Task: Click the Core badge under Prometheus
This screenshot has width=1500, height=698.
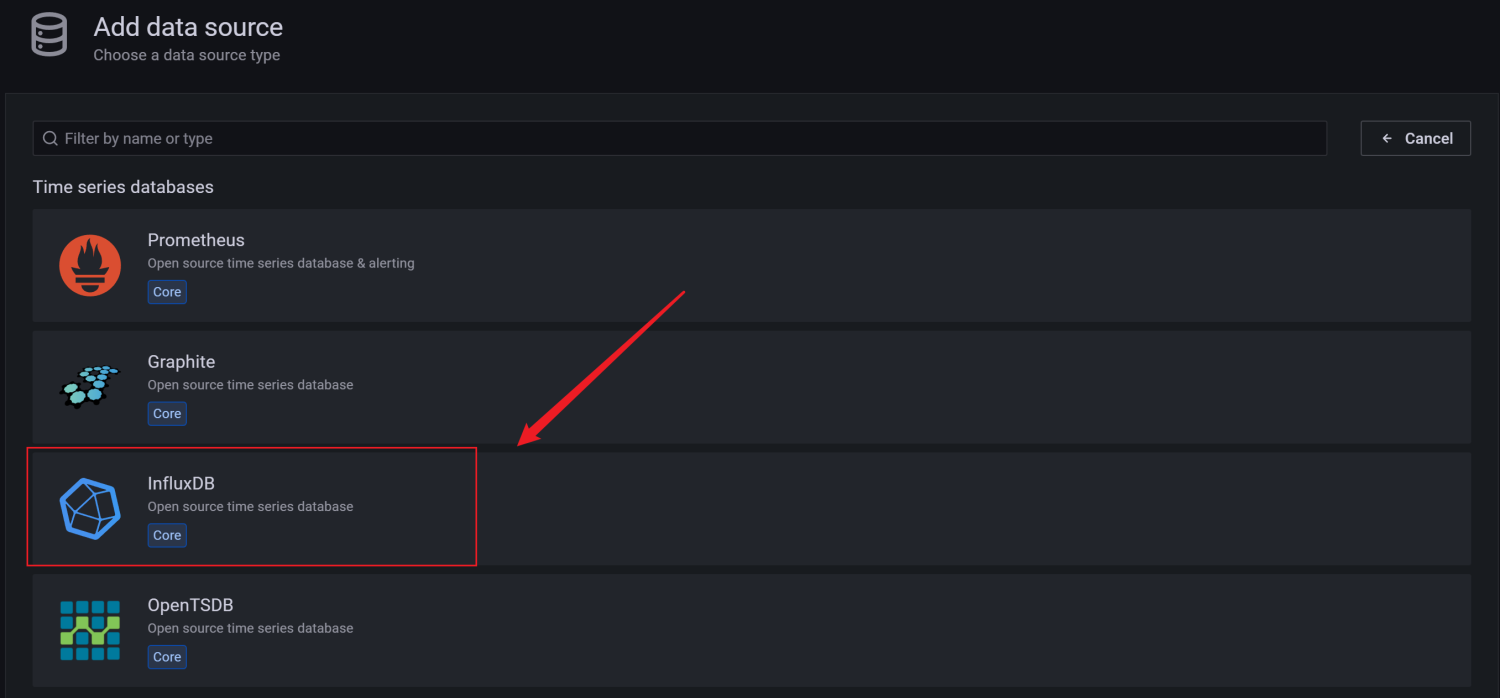Action: 167,292
